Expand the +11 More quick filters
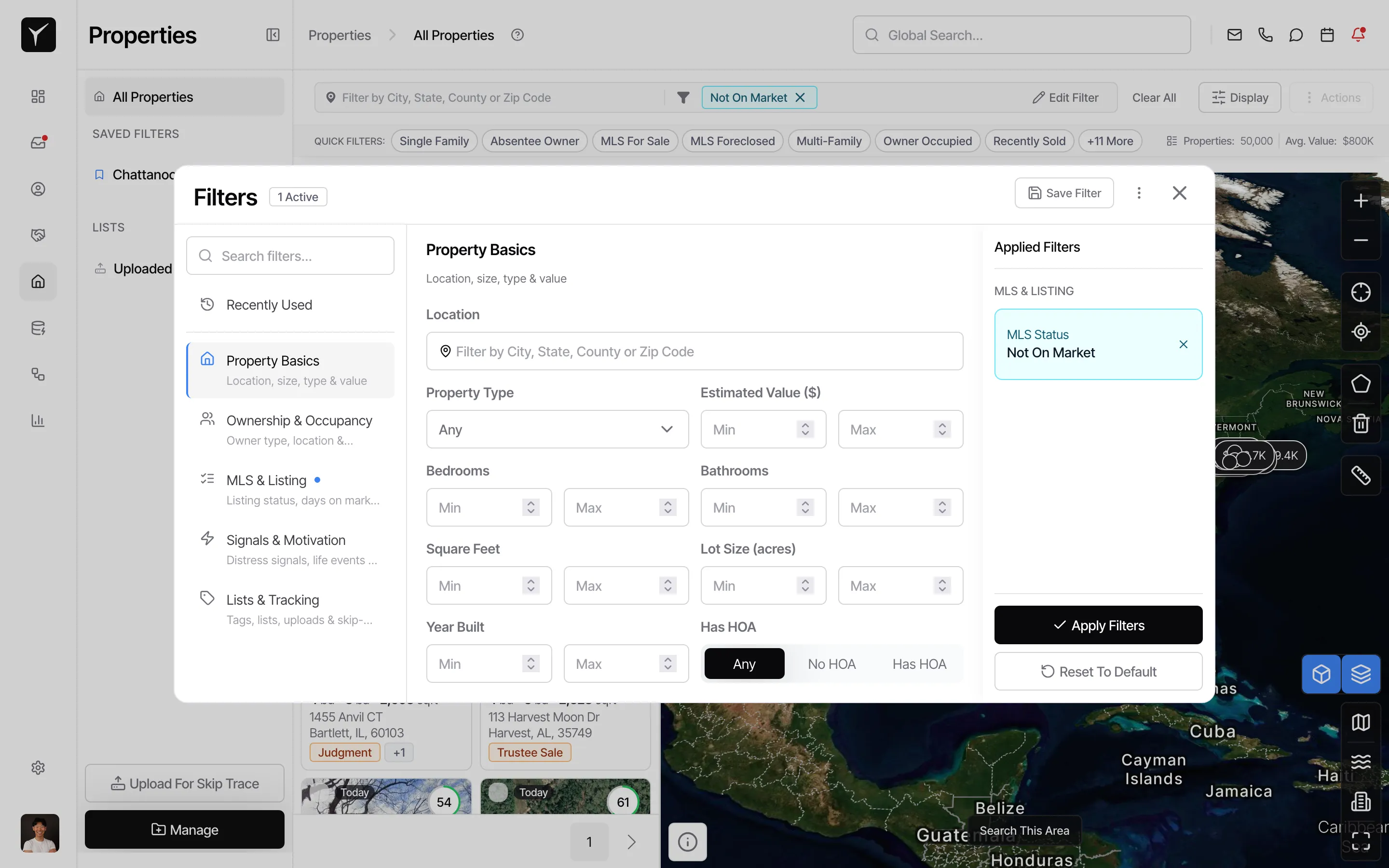 [1109, 141]
